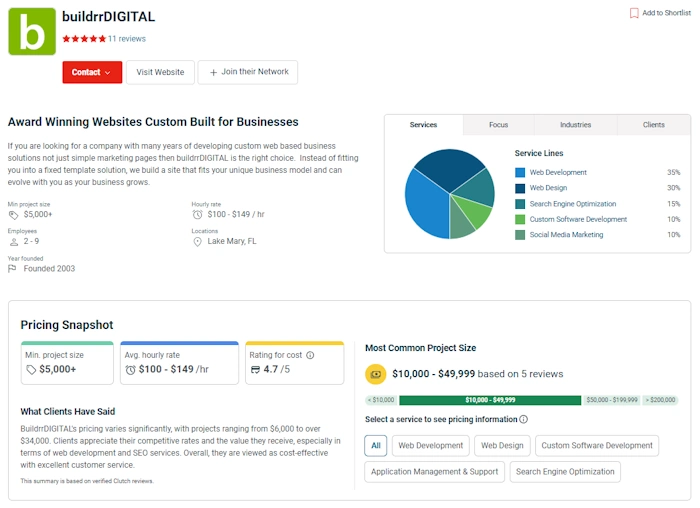Click the Search Engine Optimization legend label
The width and height of the screenshot is (700, 508).
pos(573,204)
